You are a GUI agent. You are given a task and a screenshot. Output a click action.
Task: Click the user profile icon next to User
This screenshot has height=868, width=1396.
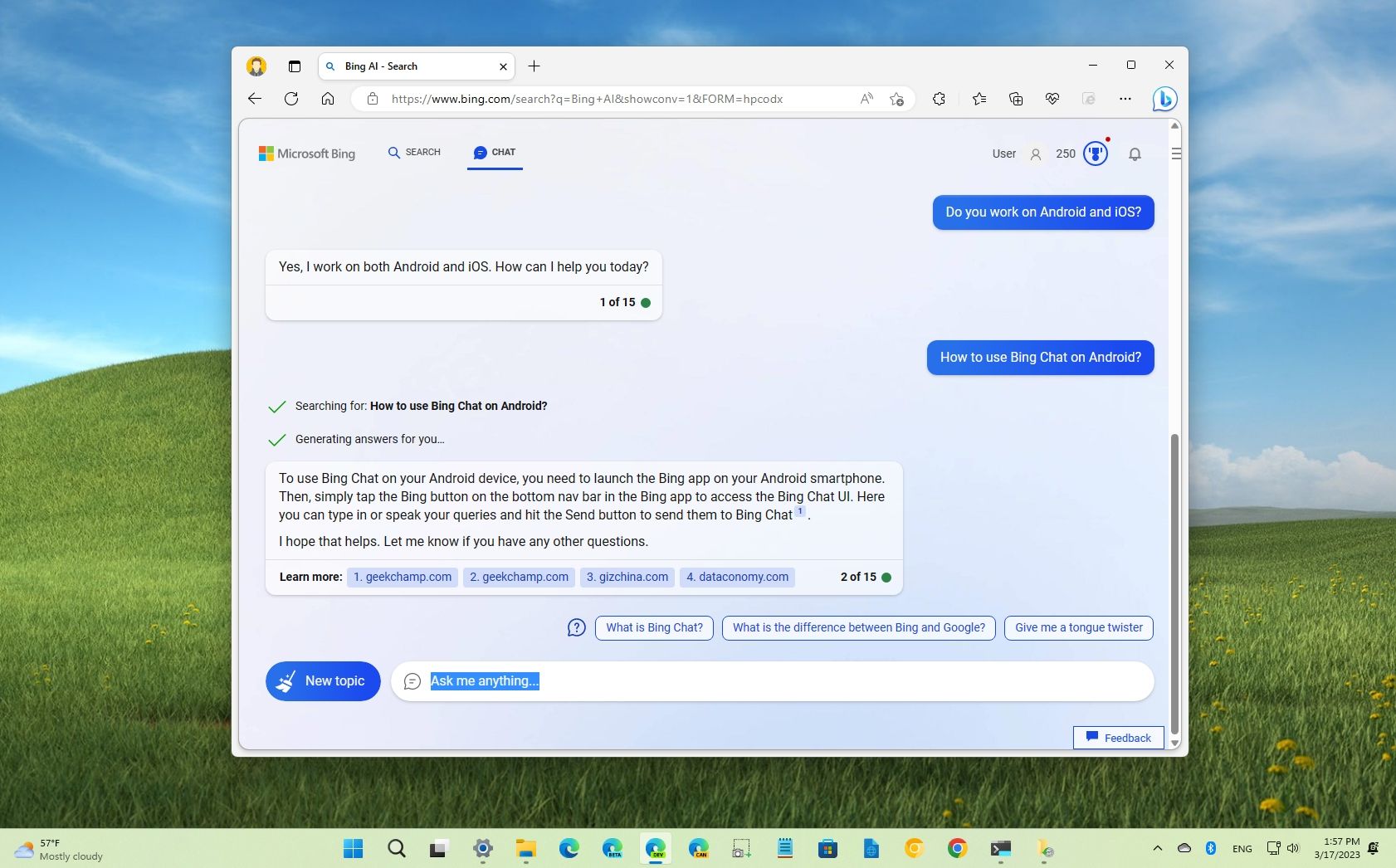tap(1035, 154)
